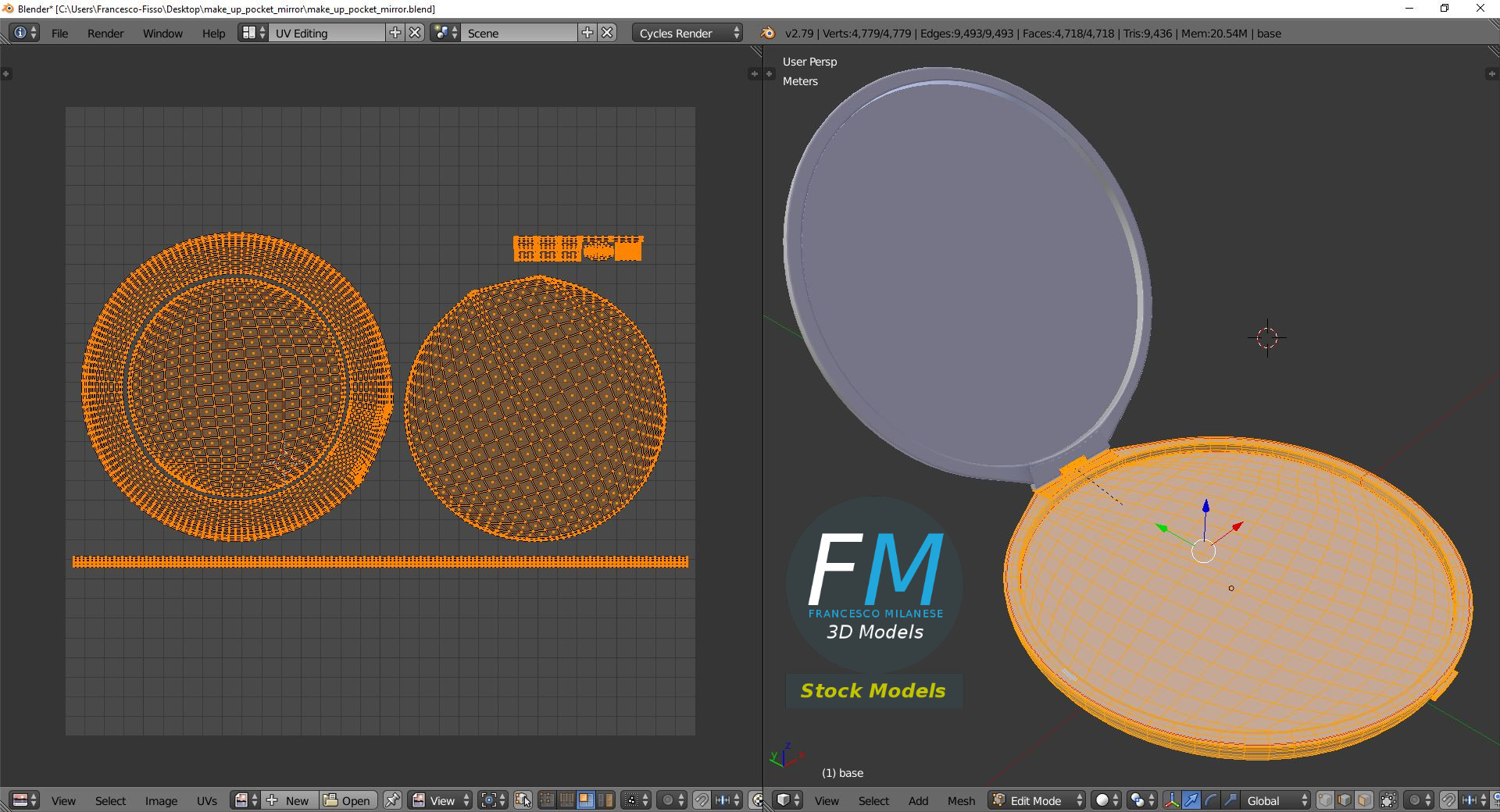Select UV edge selection mode
This screenshot has width=1500, height=812.
pos(566,800)
